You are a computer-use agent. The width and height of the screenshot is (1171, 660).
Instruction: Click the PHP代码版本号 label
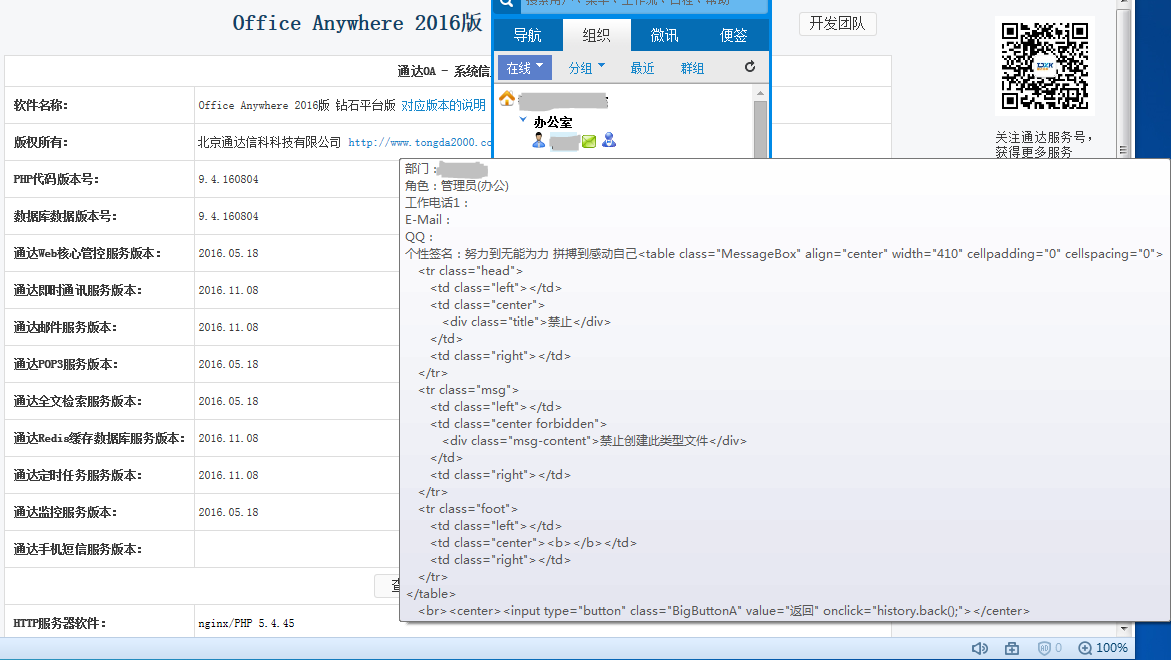pos(56,179)
